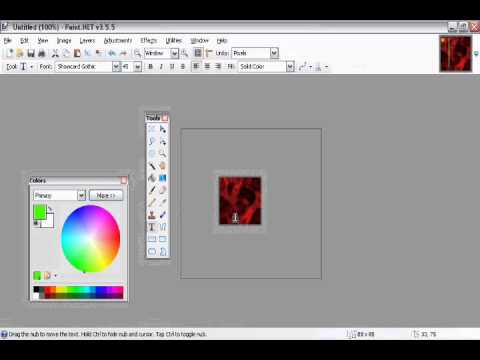Select the Text tool in Tools window
Screen dimensions: 480x360
152,227
